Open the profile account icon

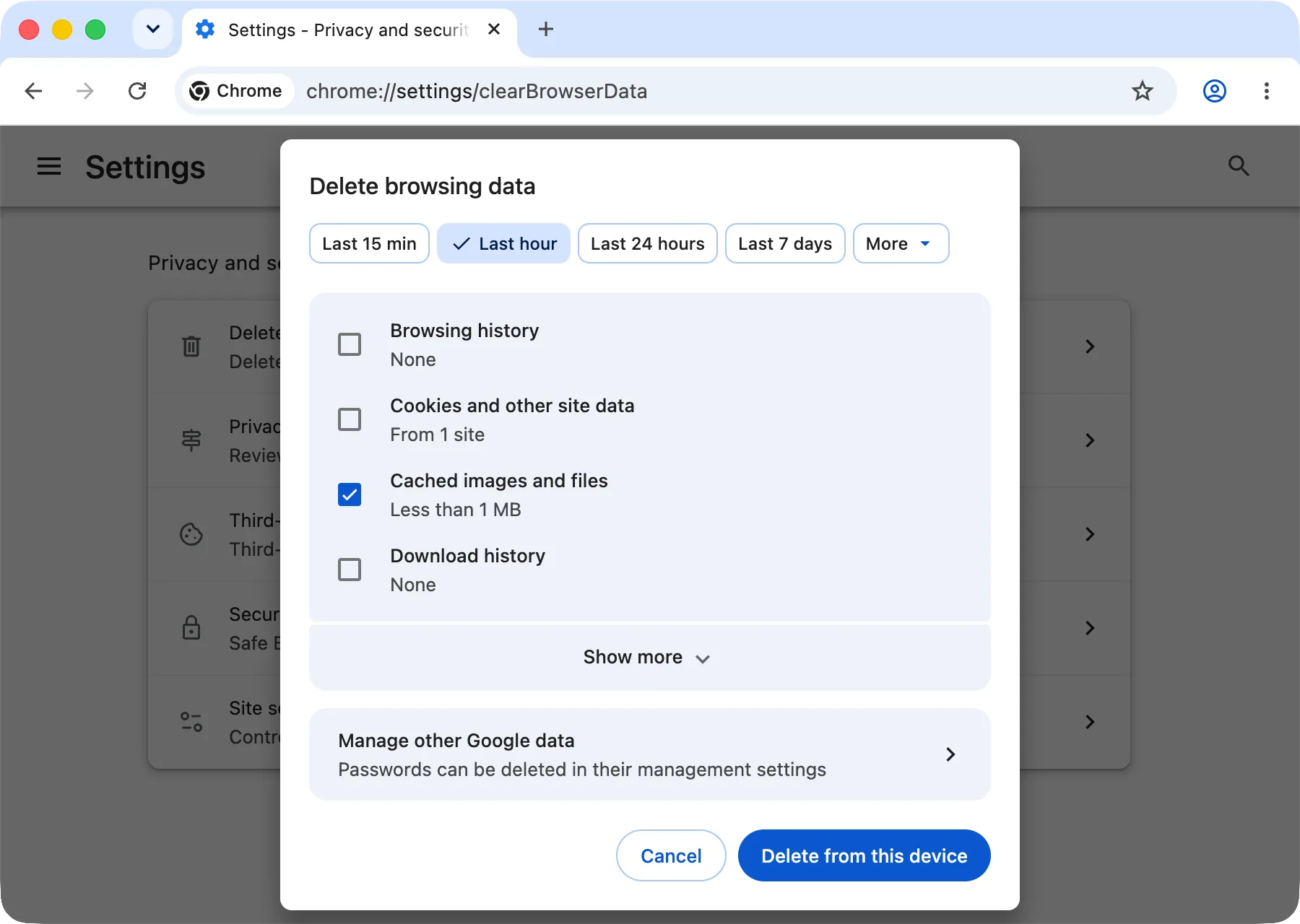(1214, 91)
